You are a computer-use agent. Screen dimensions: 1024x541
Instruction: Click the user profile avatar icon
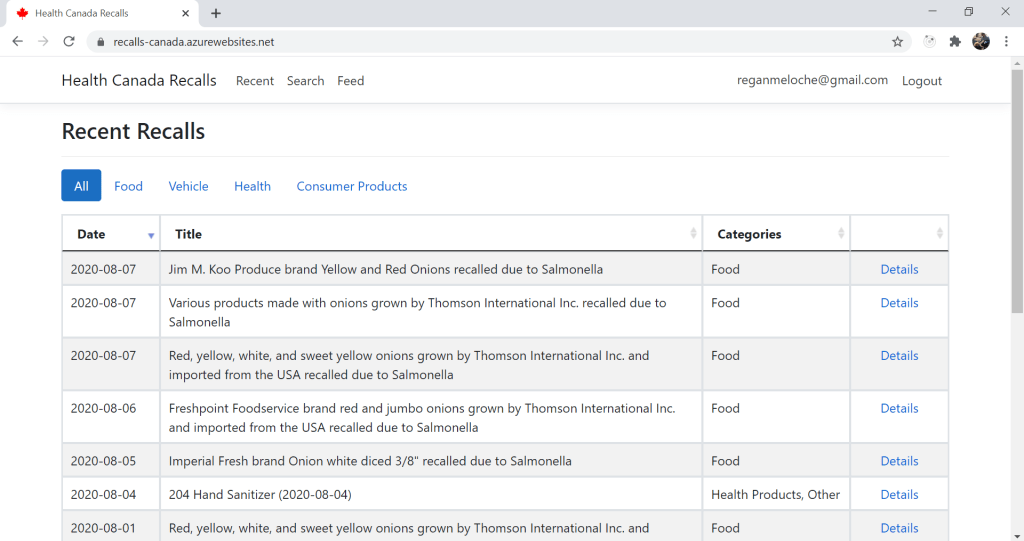pyautogui.click(x=981, y=41)
